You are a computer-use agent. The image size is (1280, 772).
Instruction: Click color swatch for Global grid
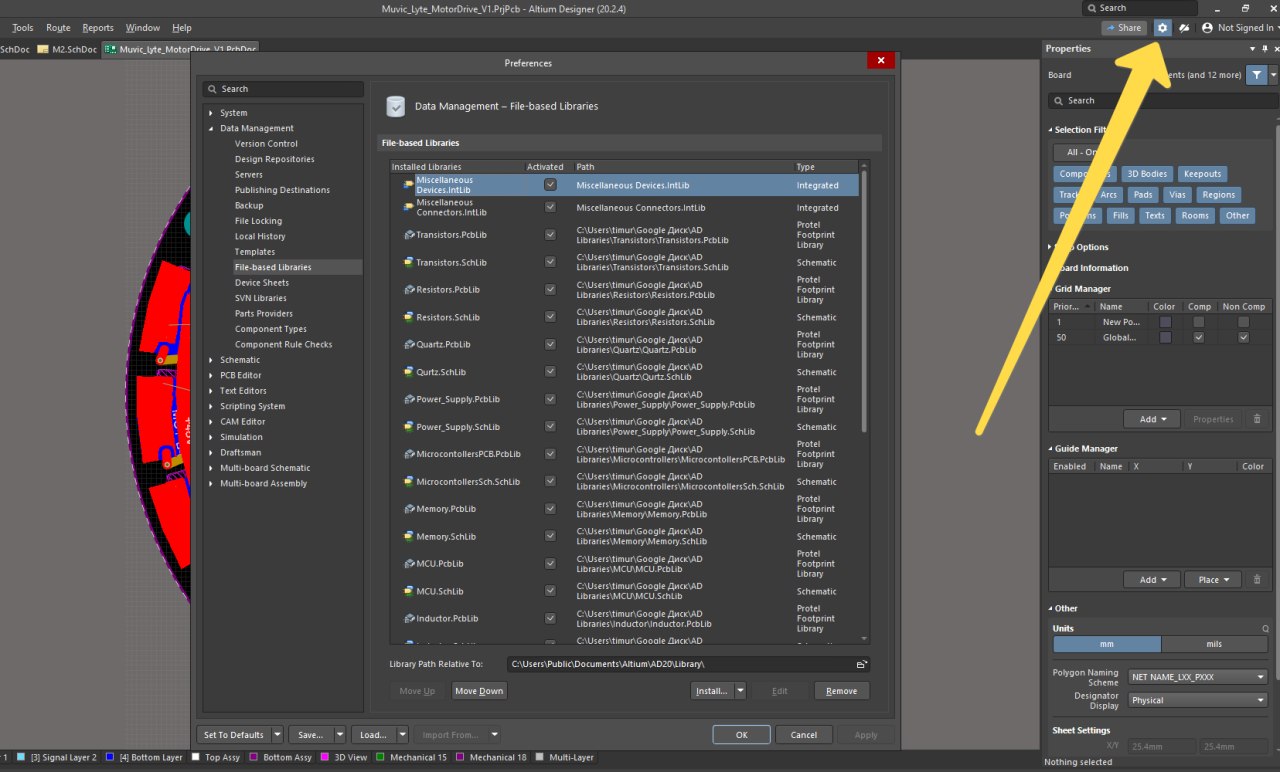click(1165, 338)
